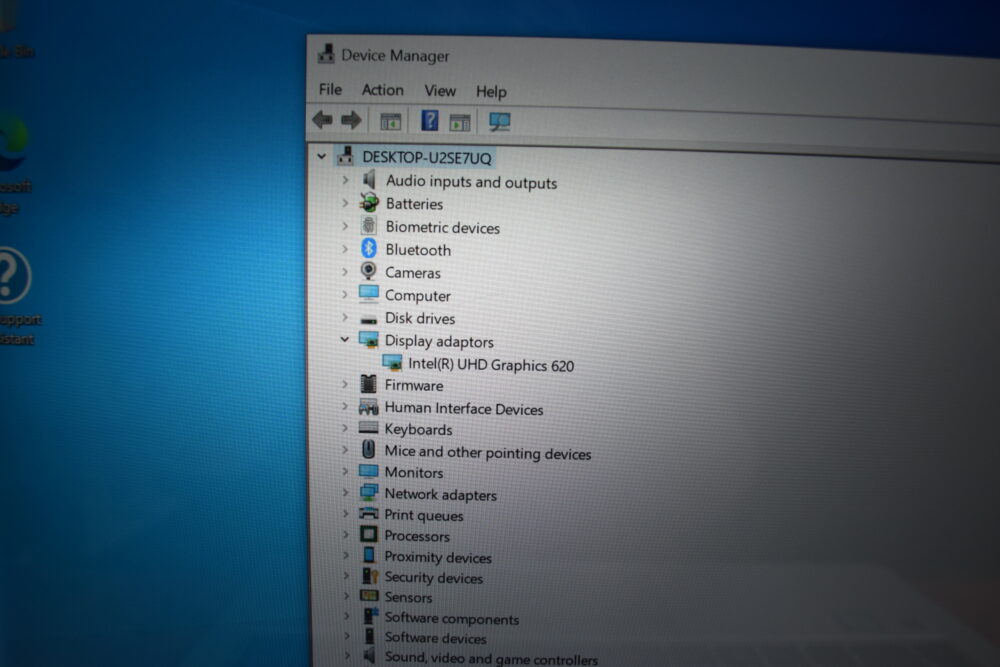Select the chip icon beside Firmware
The width and height of the screenshot is (1000, 667).
368,384
